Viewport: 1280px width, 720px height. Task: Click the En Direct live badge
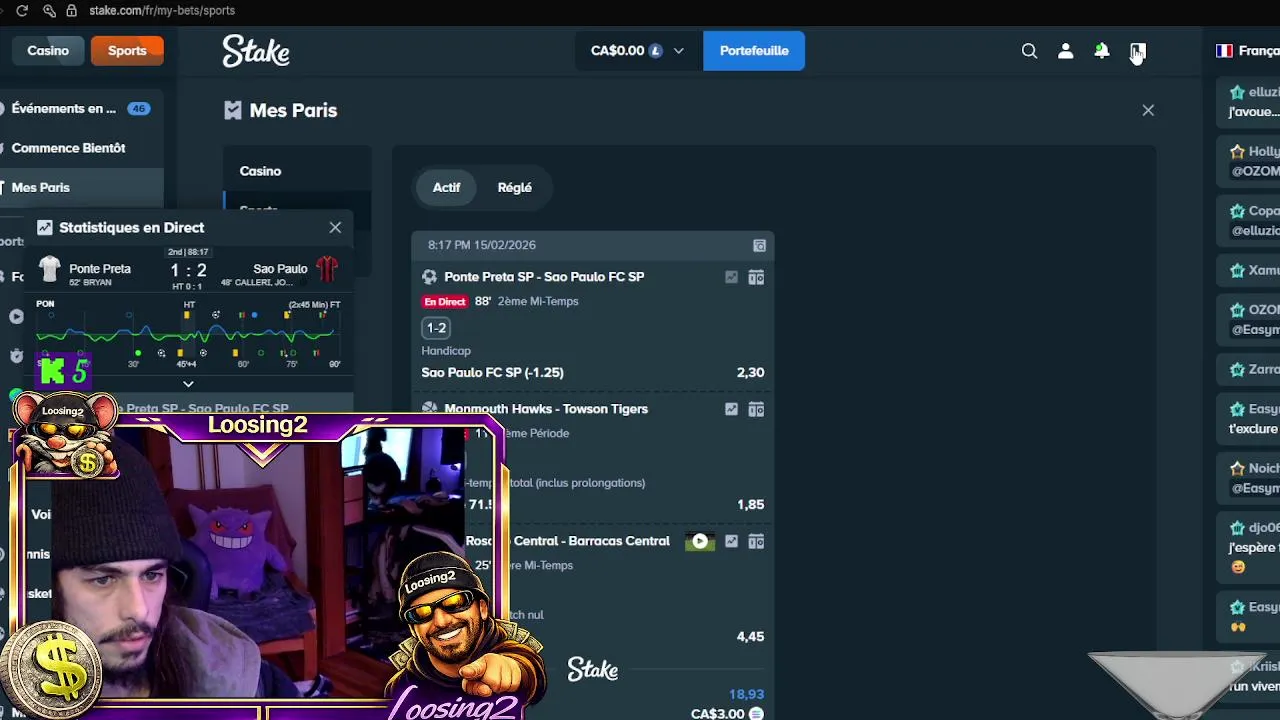[444, 301]
